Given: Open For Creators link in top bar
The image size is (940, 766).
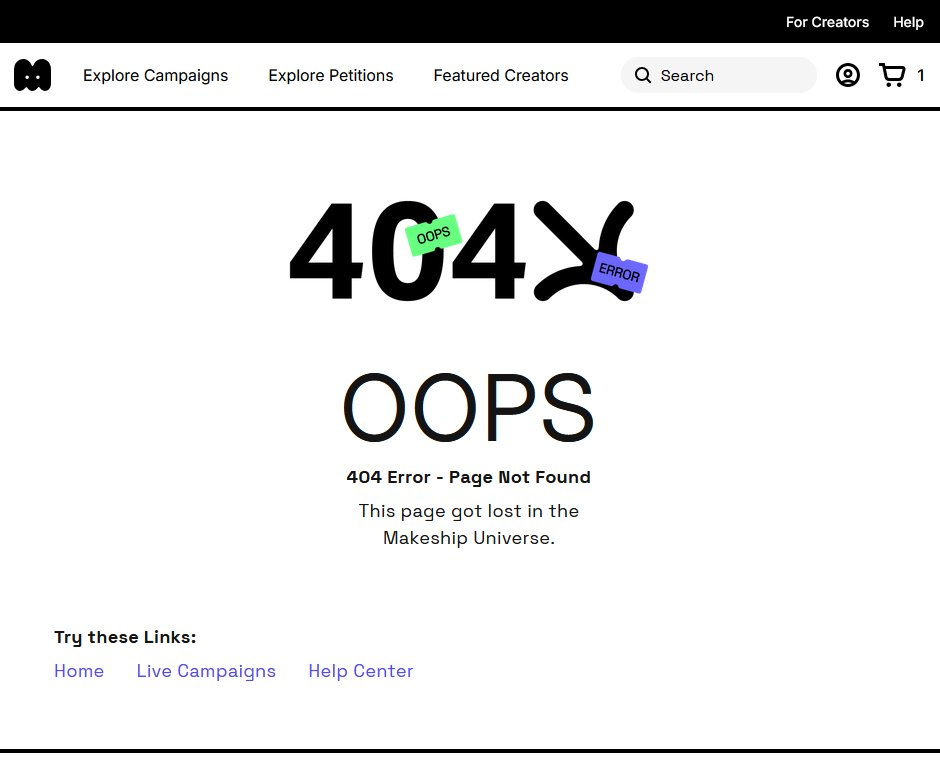Looking at the screenshot, I should [827, 22].
